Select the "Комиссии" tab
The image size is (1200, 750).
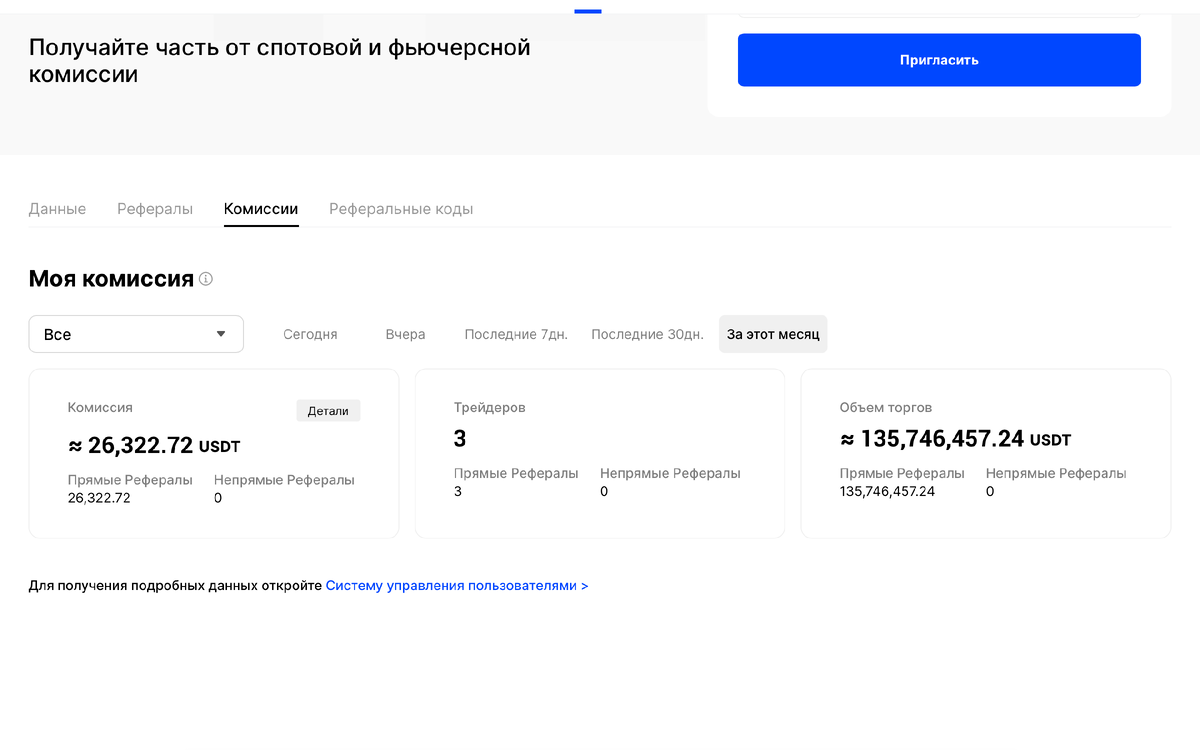(x=261, y=208)
